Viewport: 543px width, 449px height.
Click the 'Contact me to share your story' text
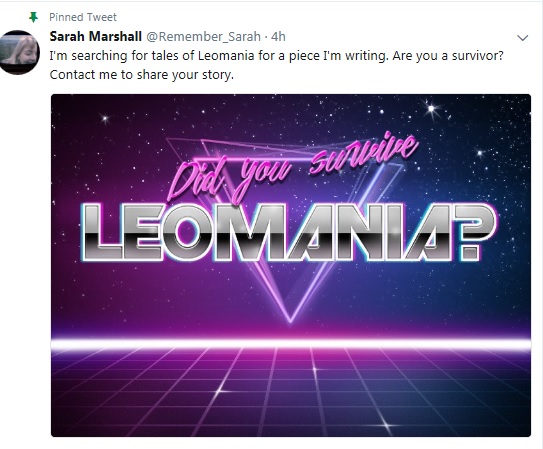pyautogui.click(x=142, y=74)
